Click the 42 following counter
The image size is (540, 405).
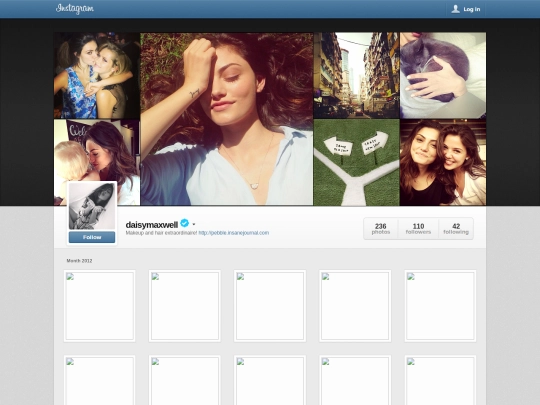(x=456, y=229)
